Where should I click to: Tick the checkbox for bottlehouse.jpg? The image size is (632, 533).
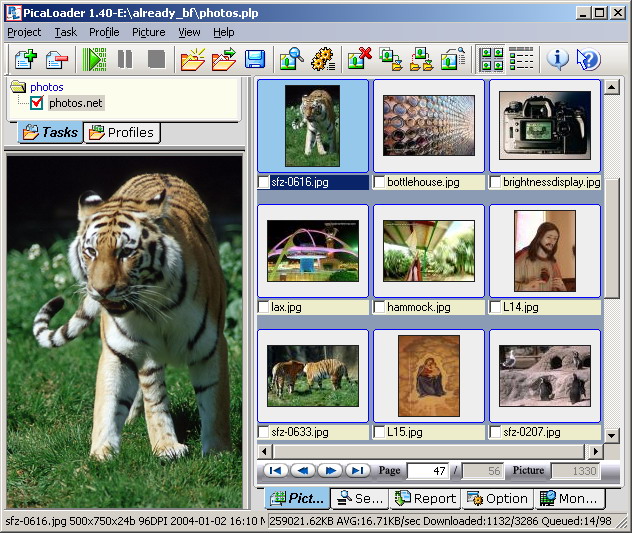point(380,183)
